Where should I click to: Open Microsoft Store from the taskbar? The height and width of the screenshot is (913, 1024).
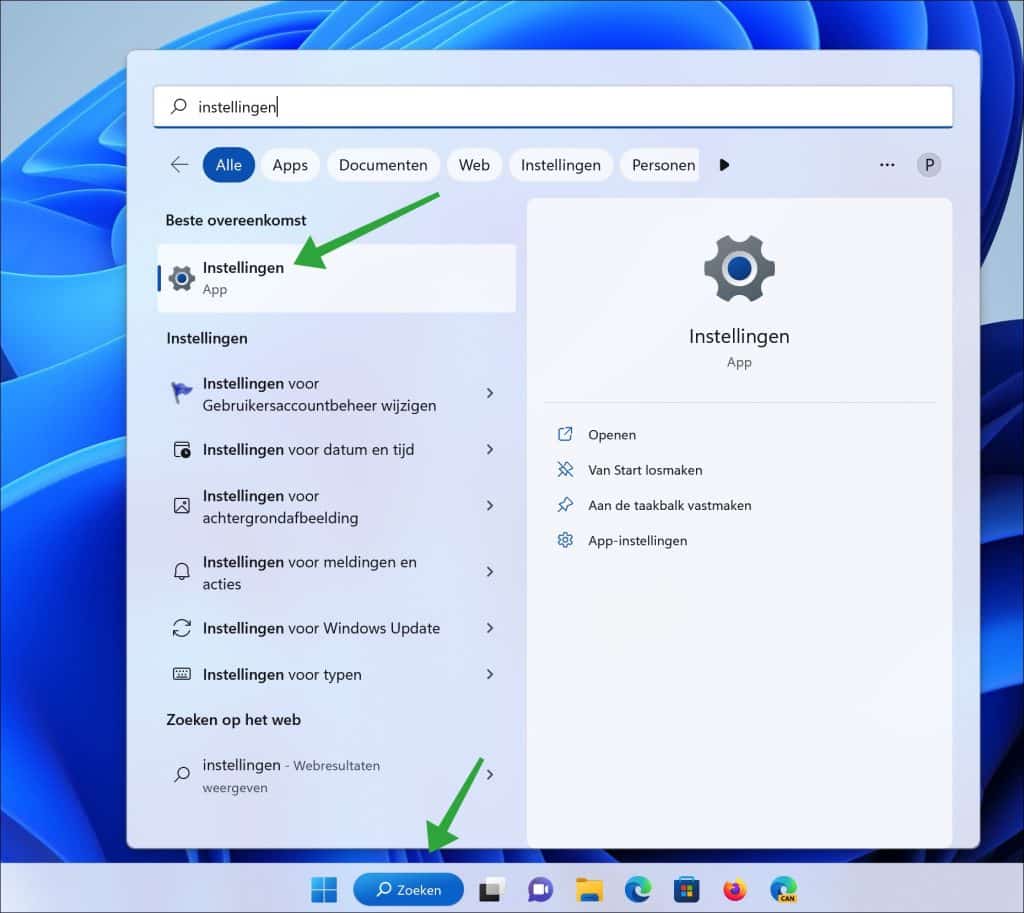coord(686,889)
